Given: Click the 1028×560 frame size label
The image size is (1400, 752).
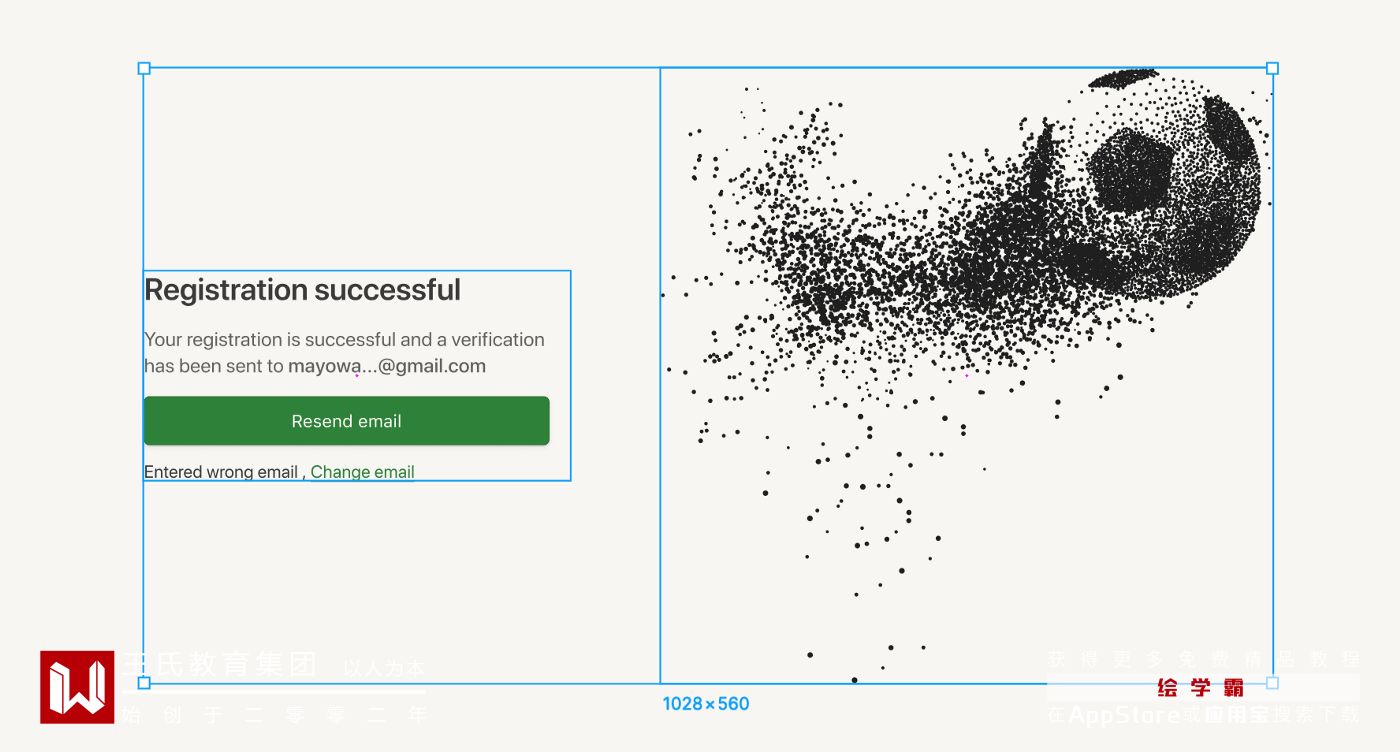Looking at the screenshot, I should click(x=705, y=704).
